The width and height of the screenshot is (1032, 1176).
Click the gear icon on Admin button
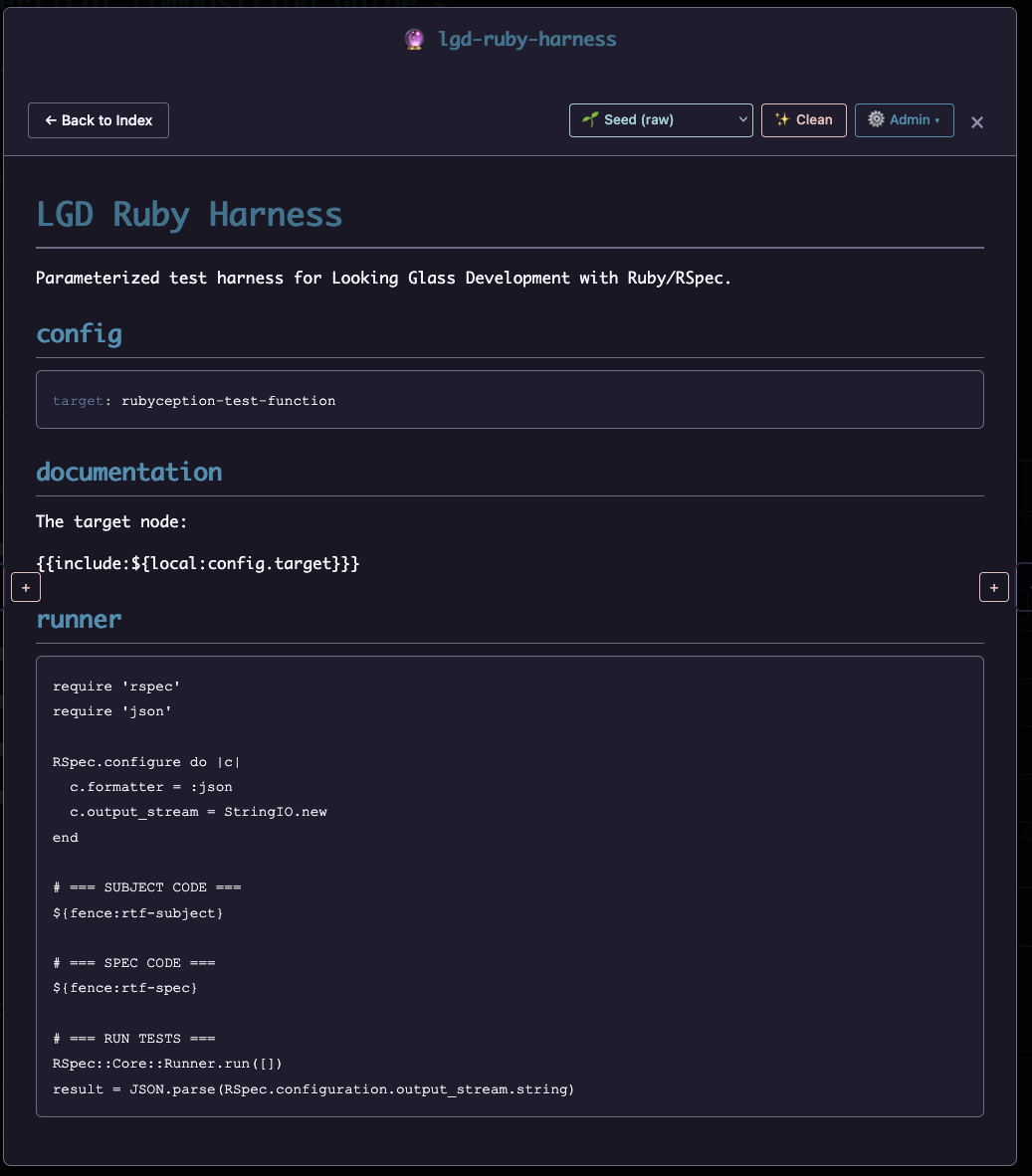(876, 119)
